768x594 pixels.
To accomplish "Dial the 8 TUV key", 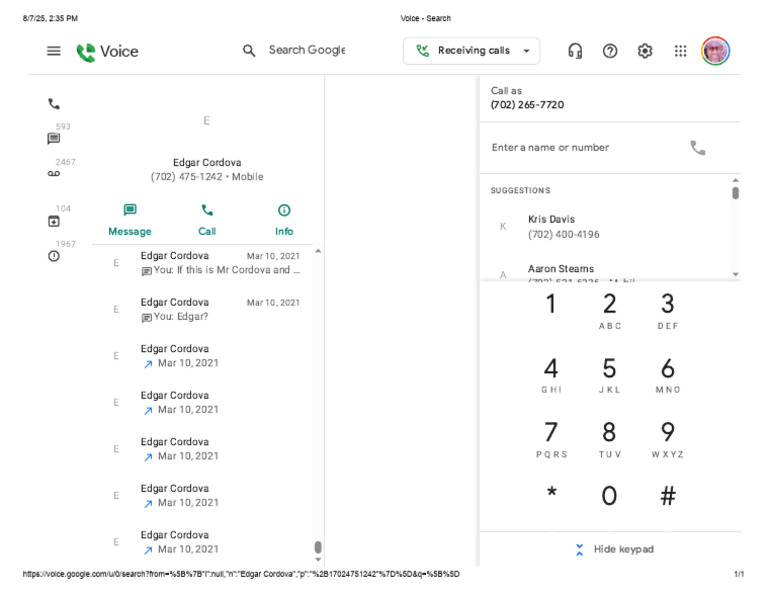I will tap(609, 439).
